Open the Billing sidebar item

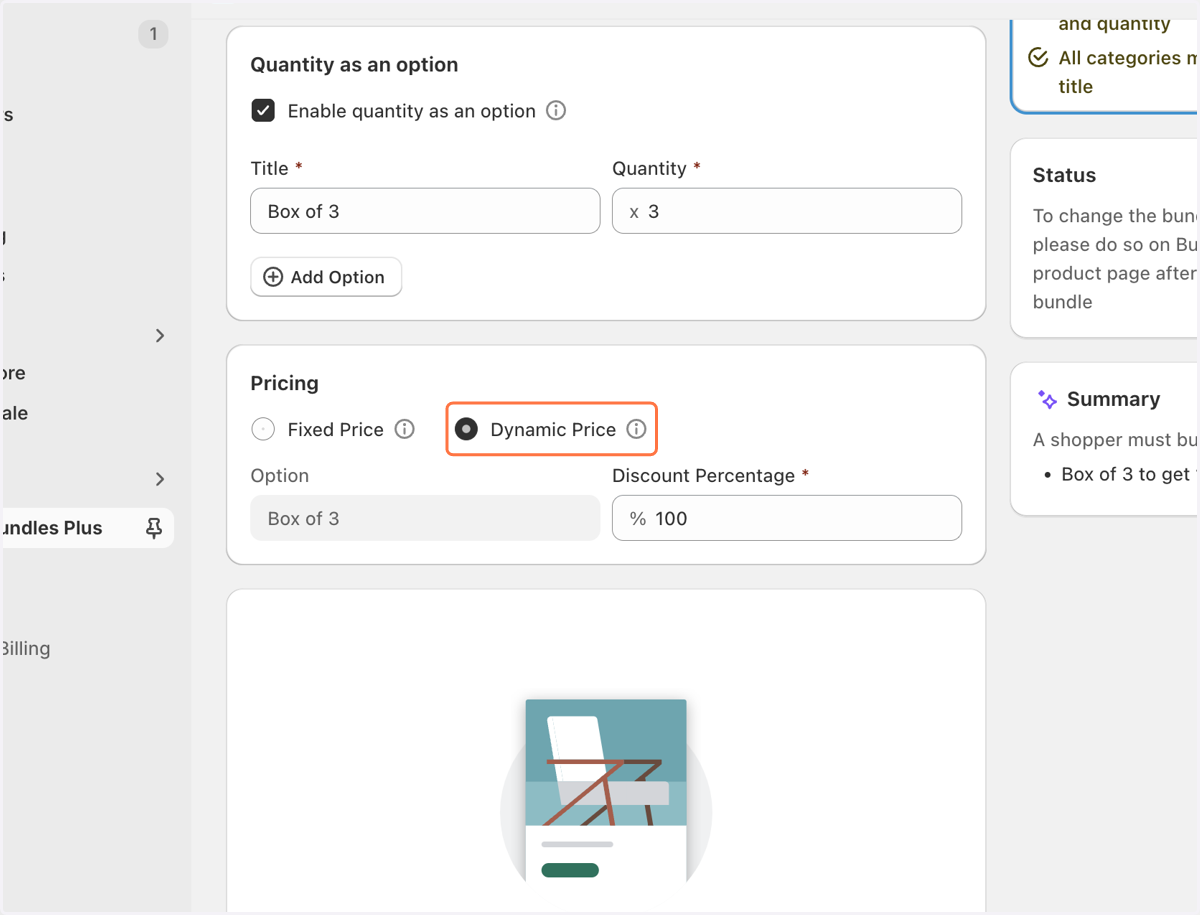[x=25, y=648]
